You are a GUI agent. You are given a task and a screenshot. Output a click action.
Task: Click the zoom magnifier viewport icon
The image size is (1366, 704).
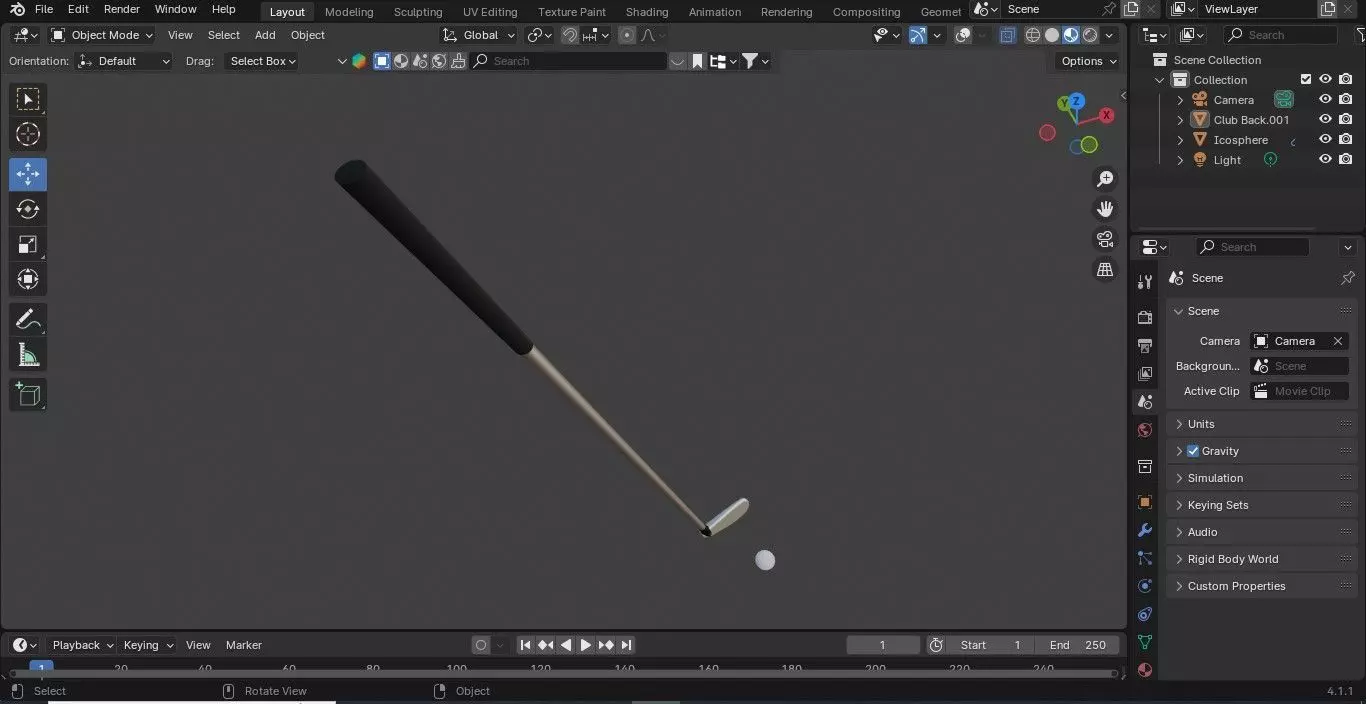click(x=1105, y=179)
